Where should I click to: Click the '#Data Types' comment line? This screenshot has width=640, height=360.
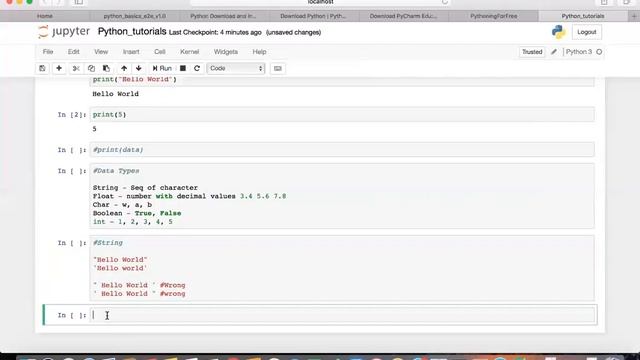(116, 171)
